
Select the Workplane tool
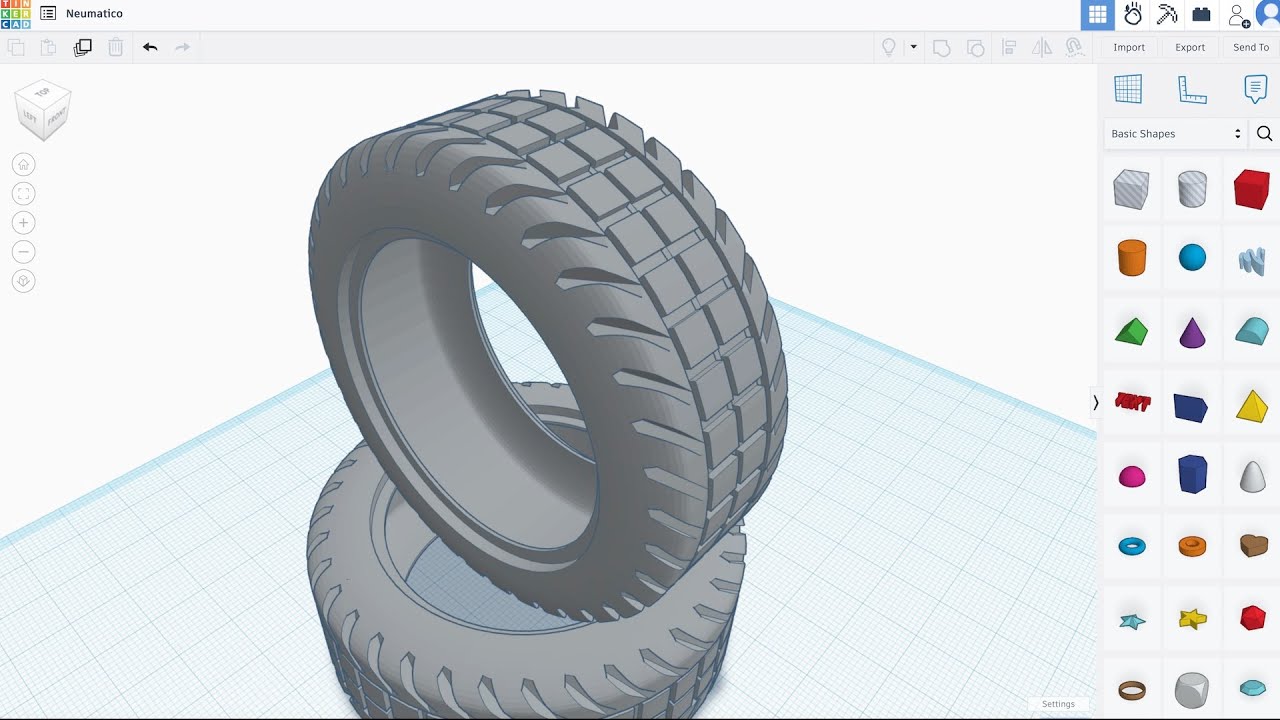tap(1128, 89)
